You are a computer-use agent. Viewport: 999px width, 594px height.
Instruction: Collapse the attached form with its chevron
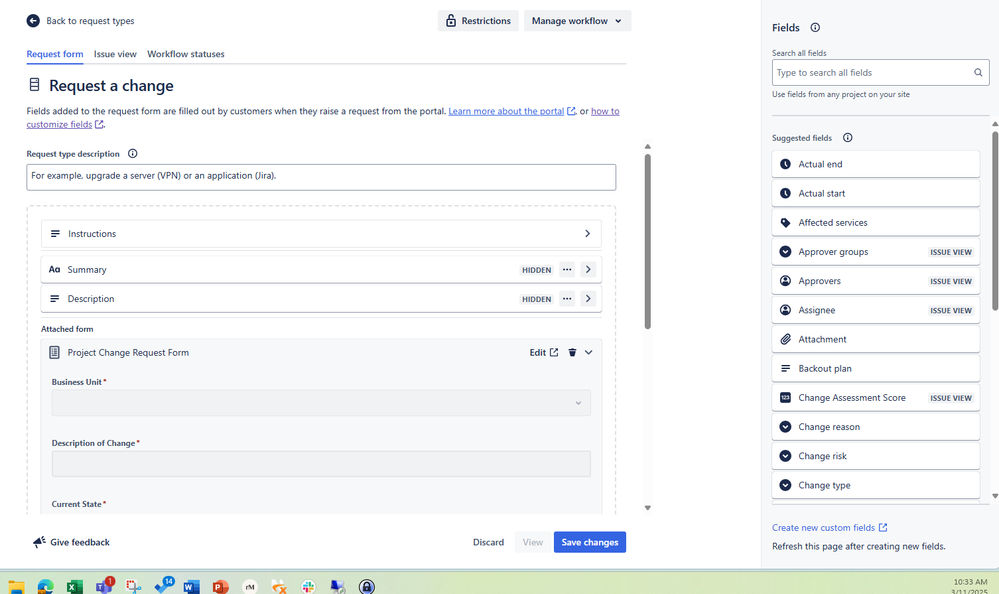coord(588,352)
